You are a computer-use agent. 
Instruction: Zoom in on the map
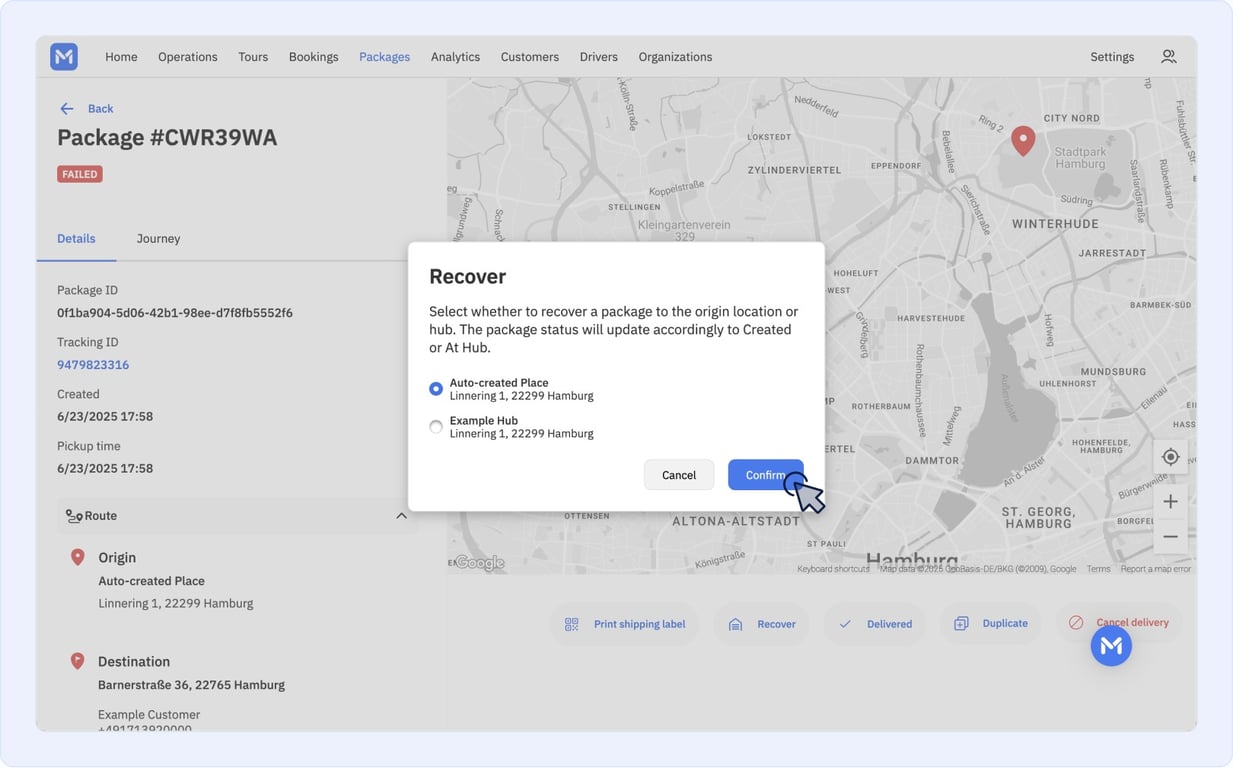[1170, 502]
